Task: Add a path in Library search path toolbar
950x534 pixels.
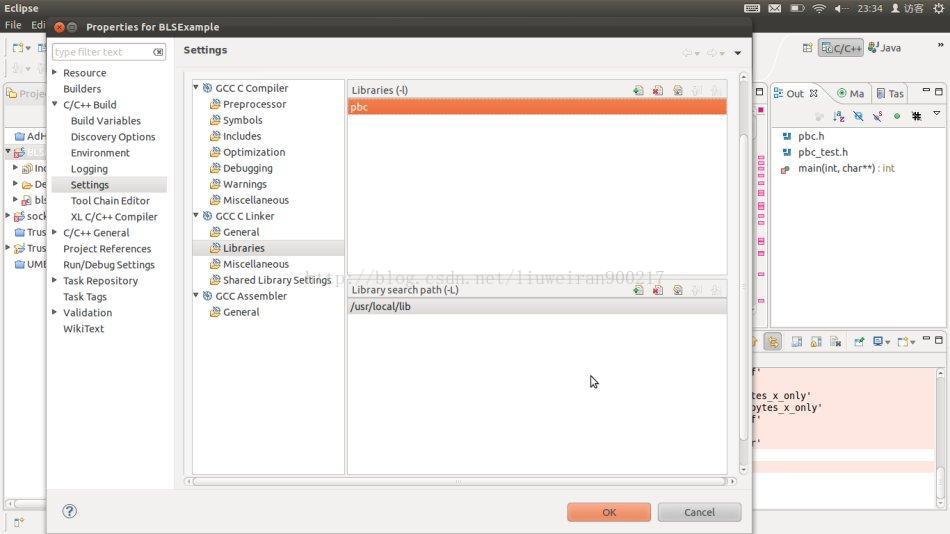Action: tap(638, 290)
